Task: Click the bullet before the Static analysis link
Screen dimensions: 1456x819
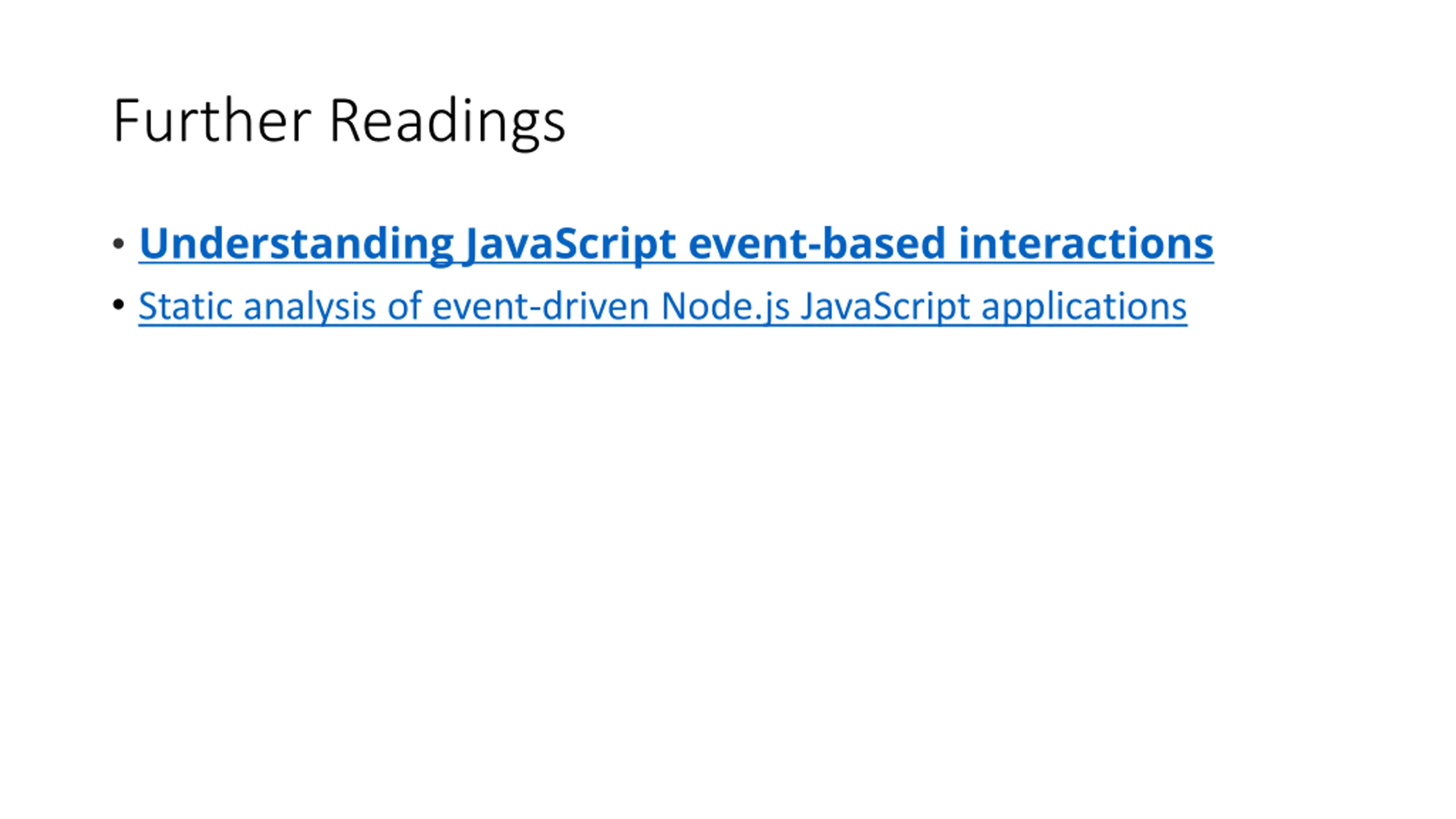Action: (x=119, y=304)
